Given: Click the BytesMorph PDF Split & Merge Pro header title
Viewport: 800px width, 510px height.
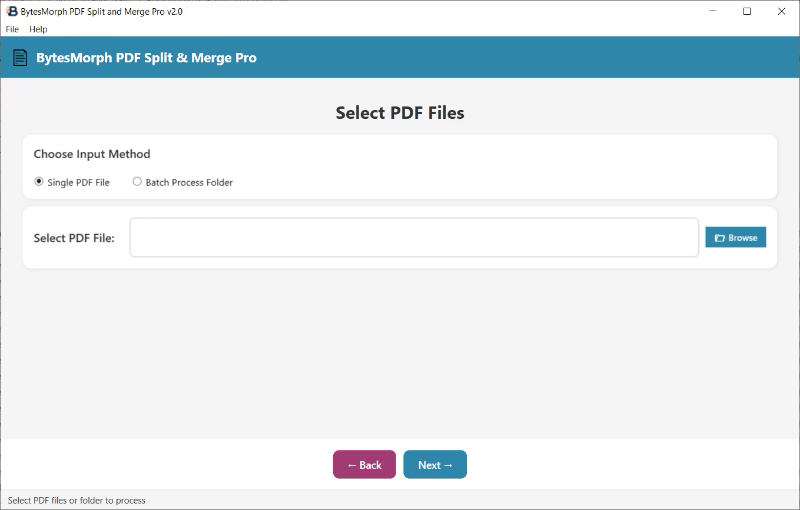Looking at the screenshot, I should click(x=146, y=58).
